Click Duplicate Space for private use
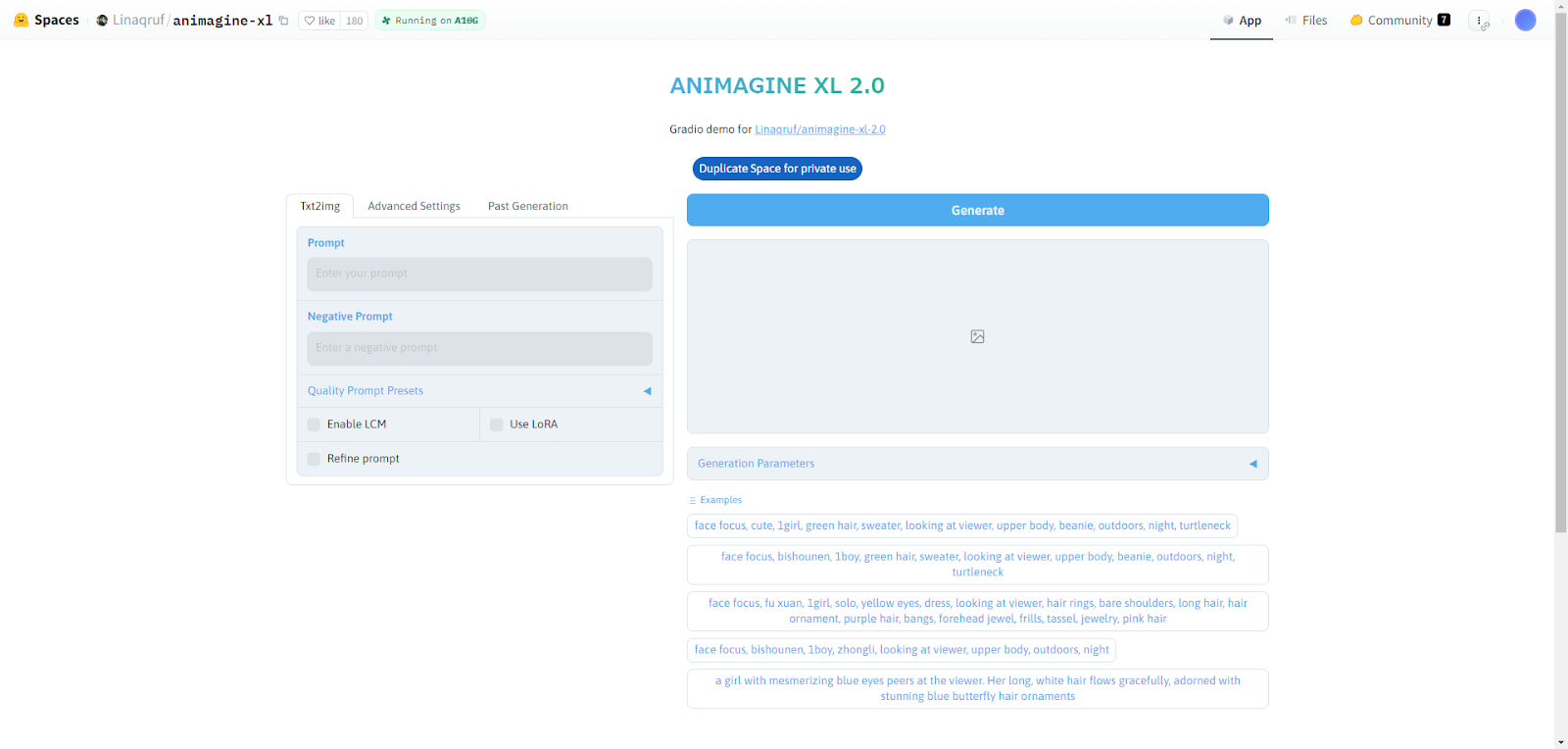 [777, 169]
